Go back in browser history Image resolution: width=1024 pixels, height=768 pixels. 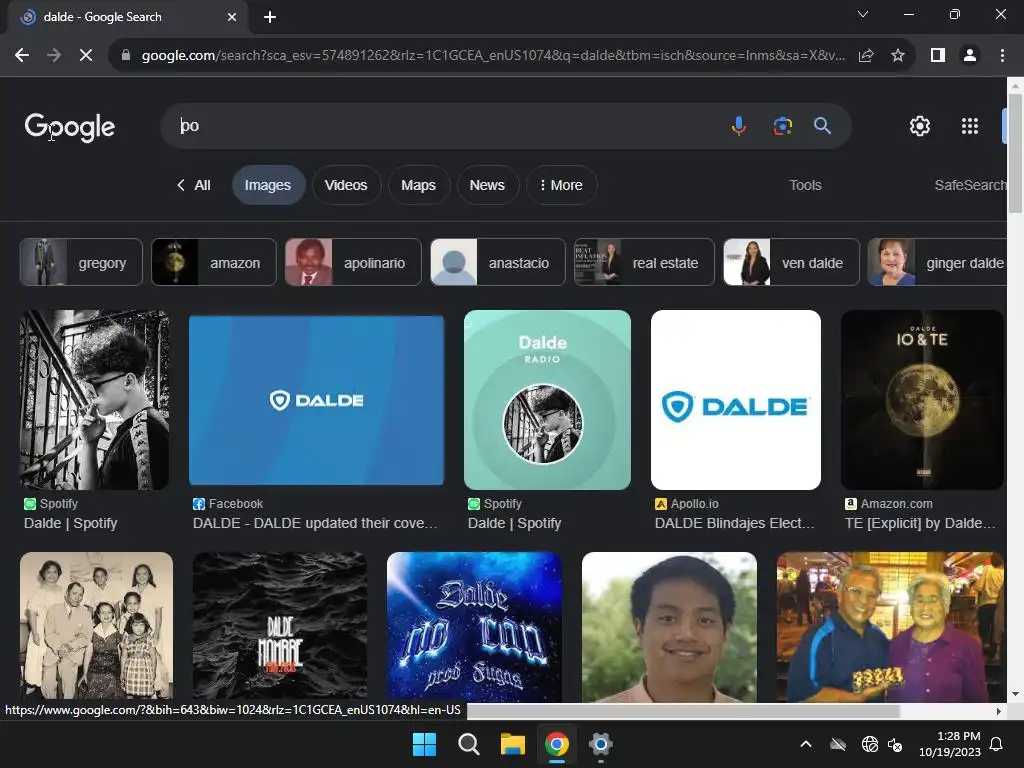[22, 56]
